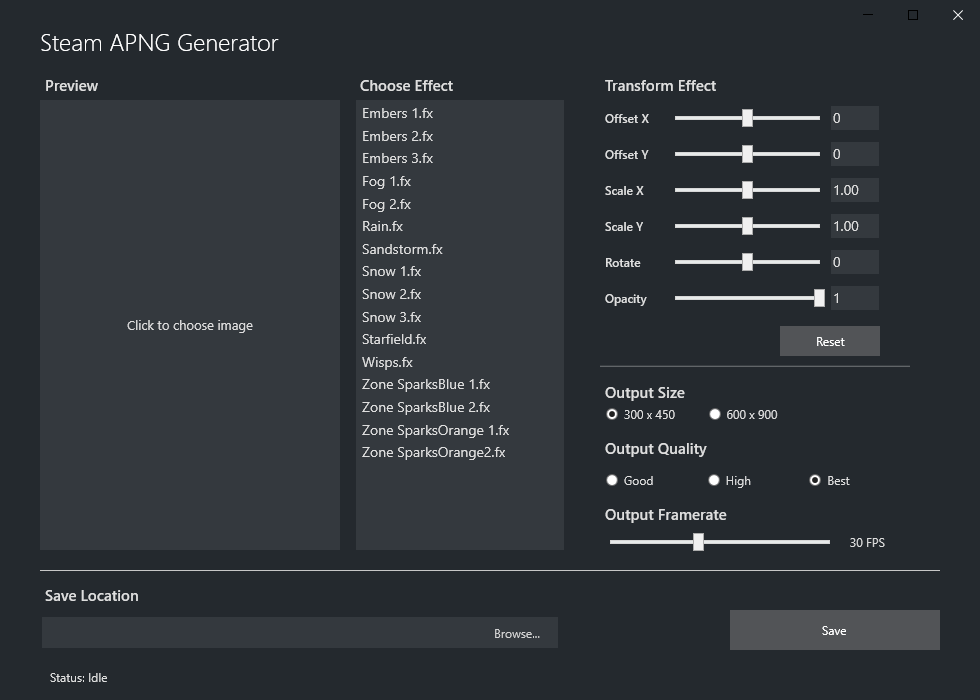Screen dimensions: 980x700
Task: Close the Steam APNG Generator window
Action: click(958, 15)
